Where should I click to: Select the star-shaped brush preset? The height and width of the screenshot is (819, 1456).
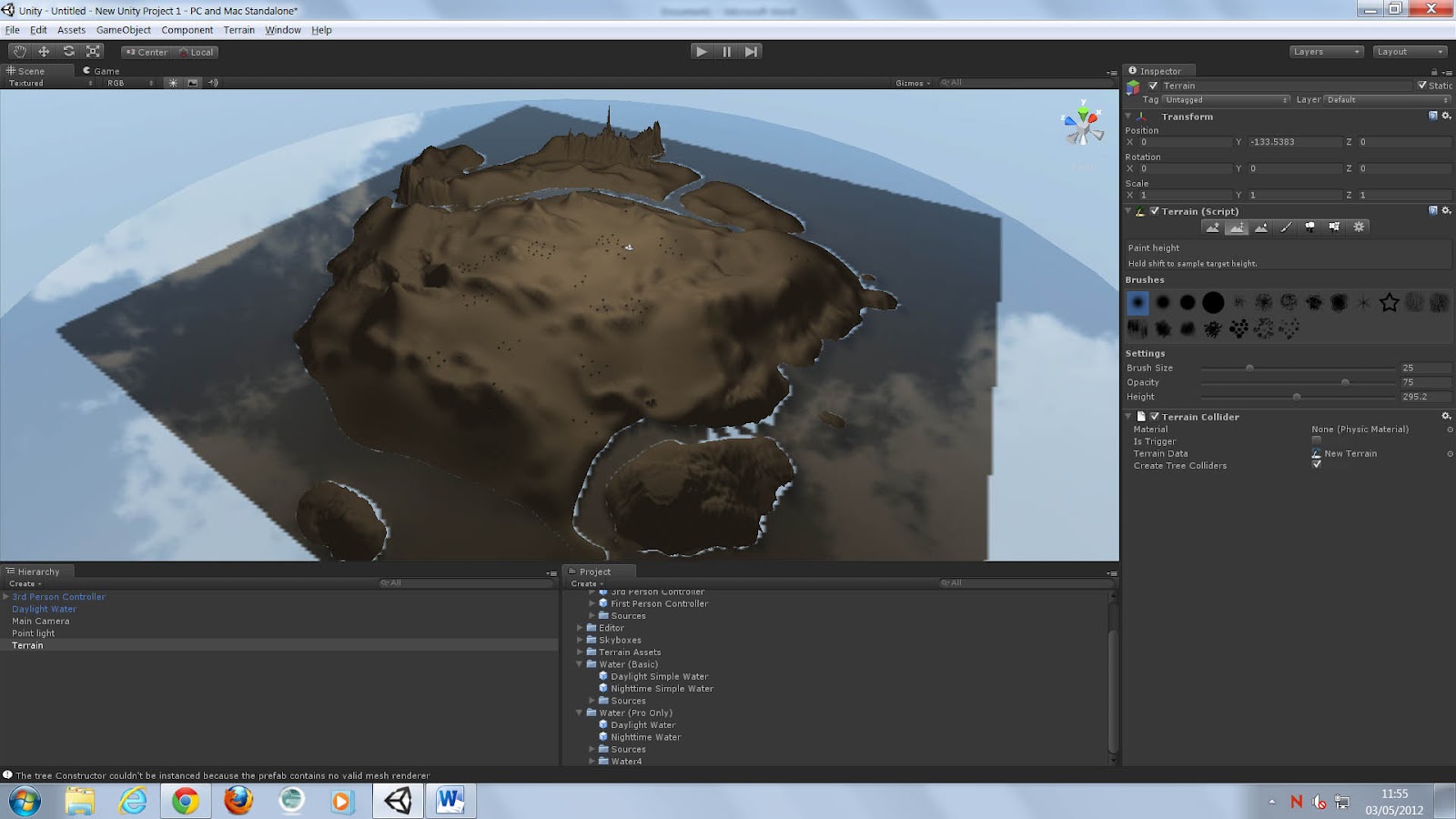(1390, 302)
